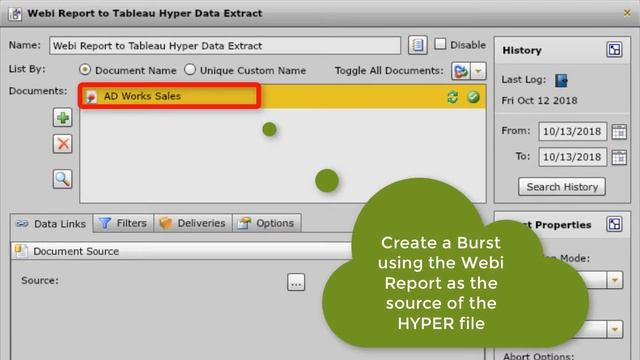Switch to the Data Links tab
The width and height of the screenshot is (640, 360).
point(51,223)
